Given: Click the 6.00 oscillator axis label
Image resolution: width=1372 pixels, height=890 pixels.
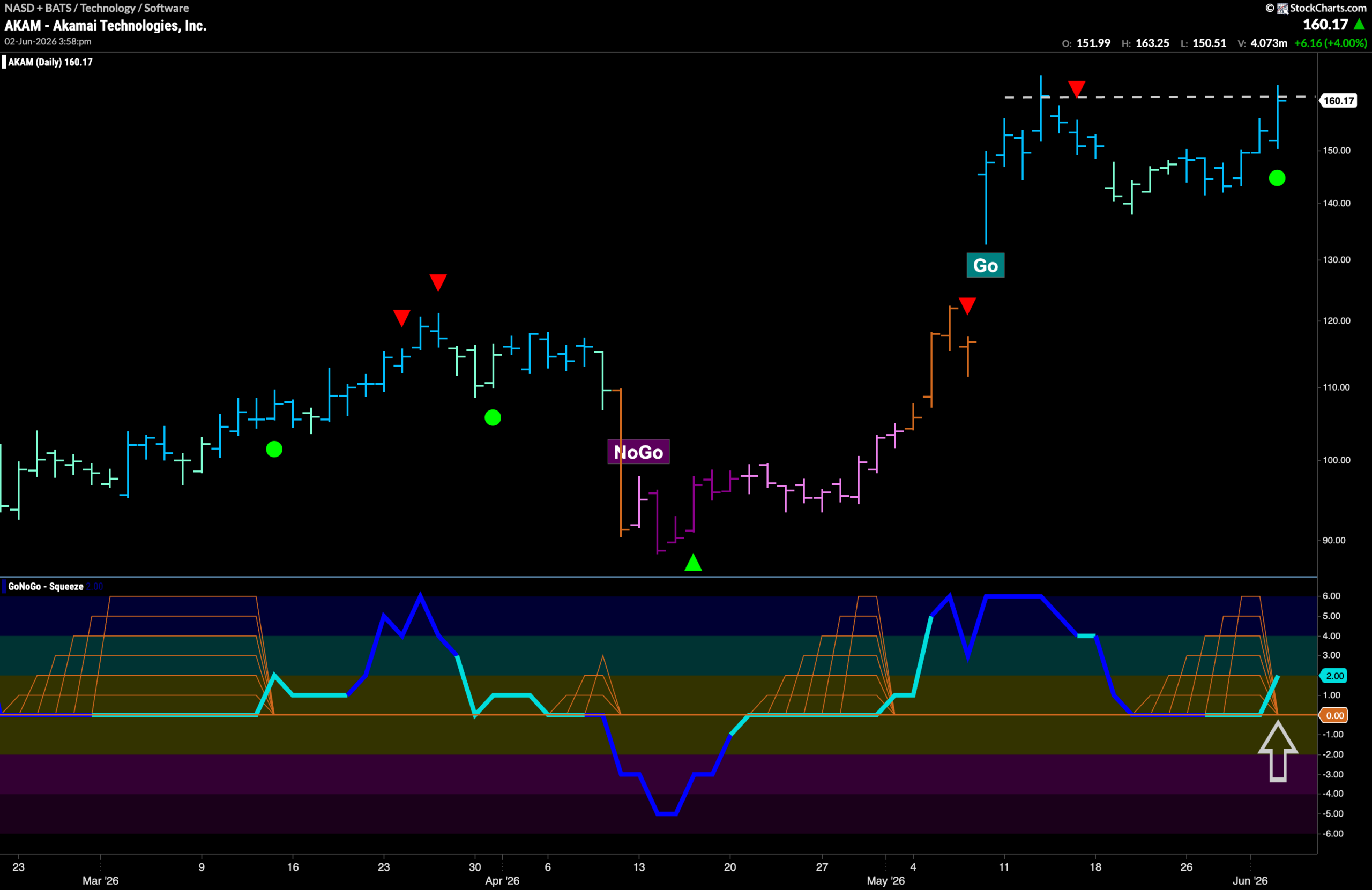Looking at the screenshot, I should pos(1331,596).
